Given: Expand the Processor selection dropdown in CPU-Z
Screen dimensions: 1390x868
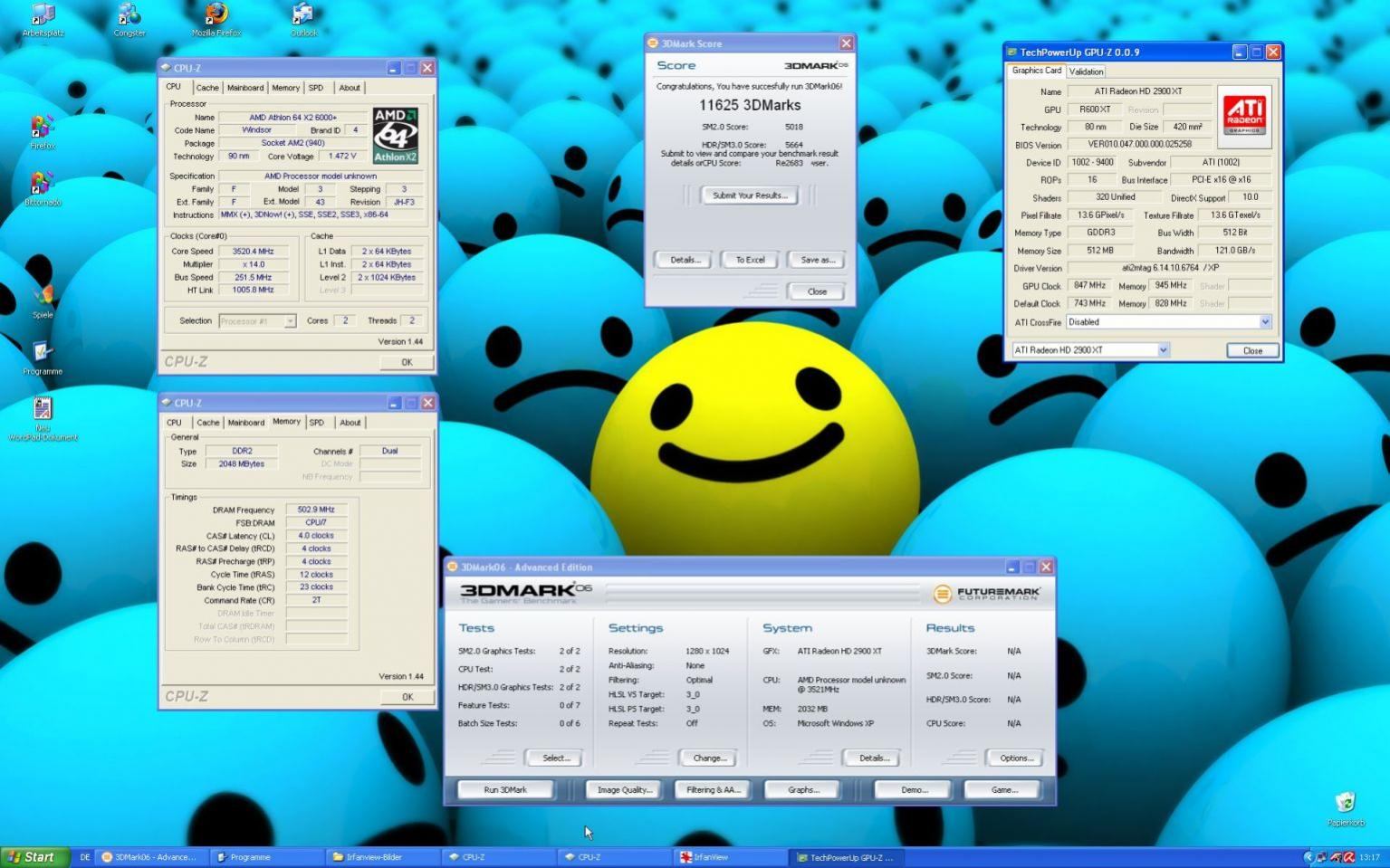Looking at the screenshot, I should [290, 321].
